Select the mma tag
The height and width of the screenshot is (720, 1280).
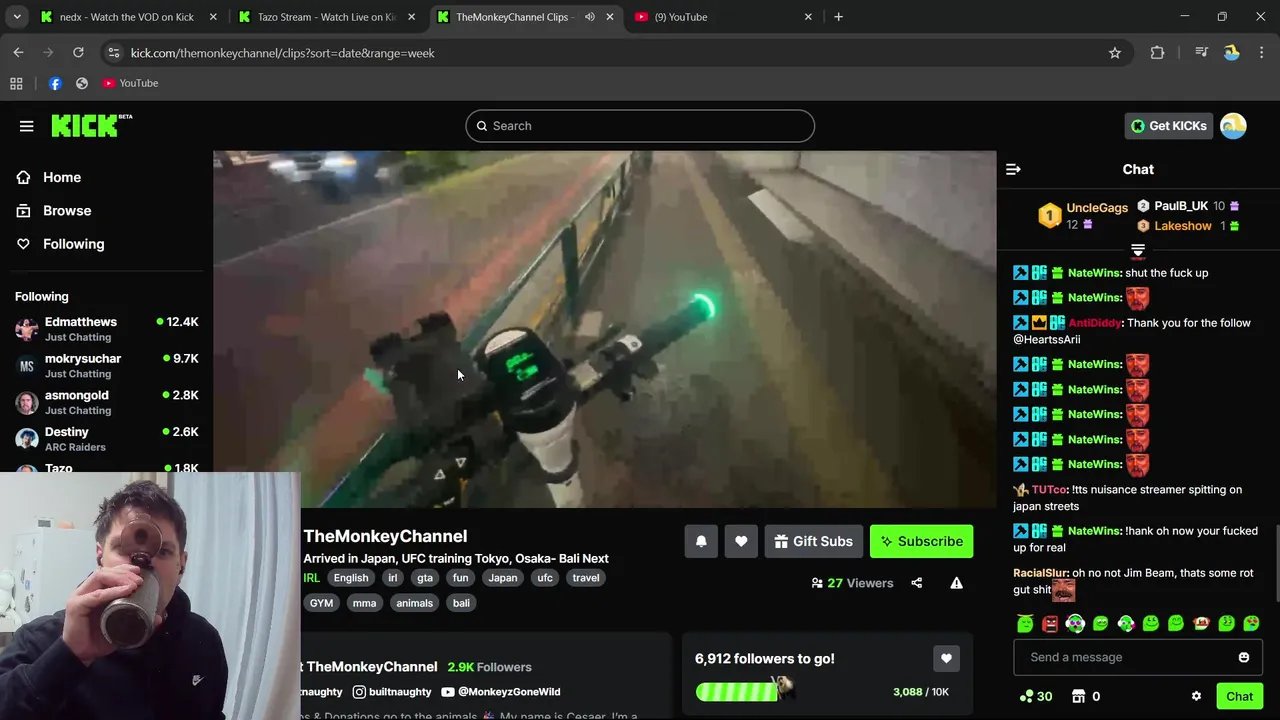coord(364,603)
